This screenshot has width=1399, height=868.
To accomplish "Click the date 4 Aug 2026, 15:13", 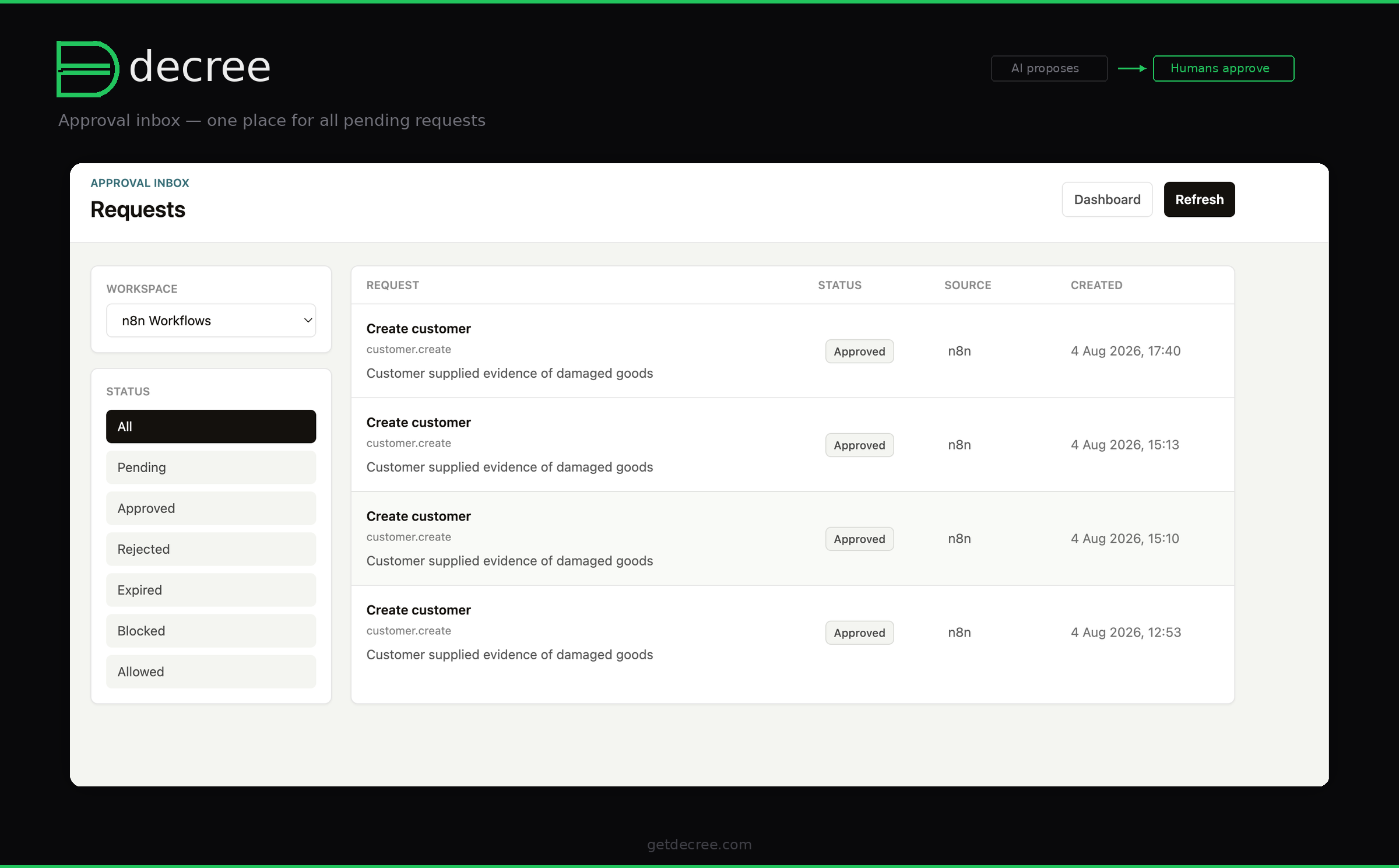I will [x=1124, y=445].
